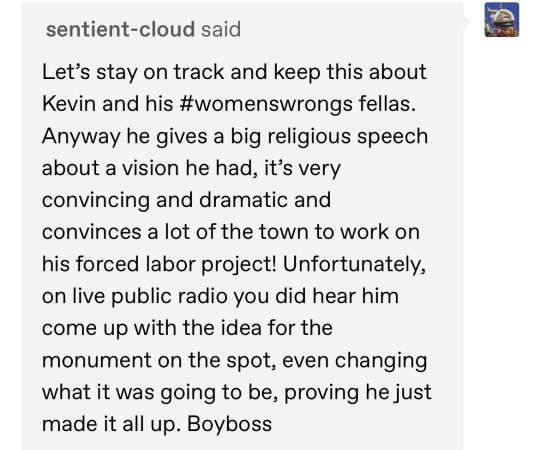Click the words "forced labor project!"
This screenshot has width=540, height=450.
coord(176,264)
